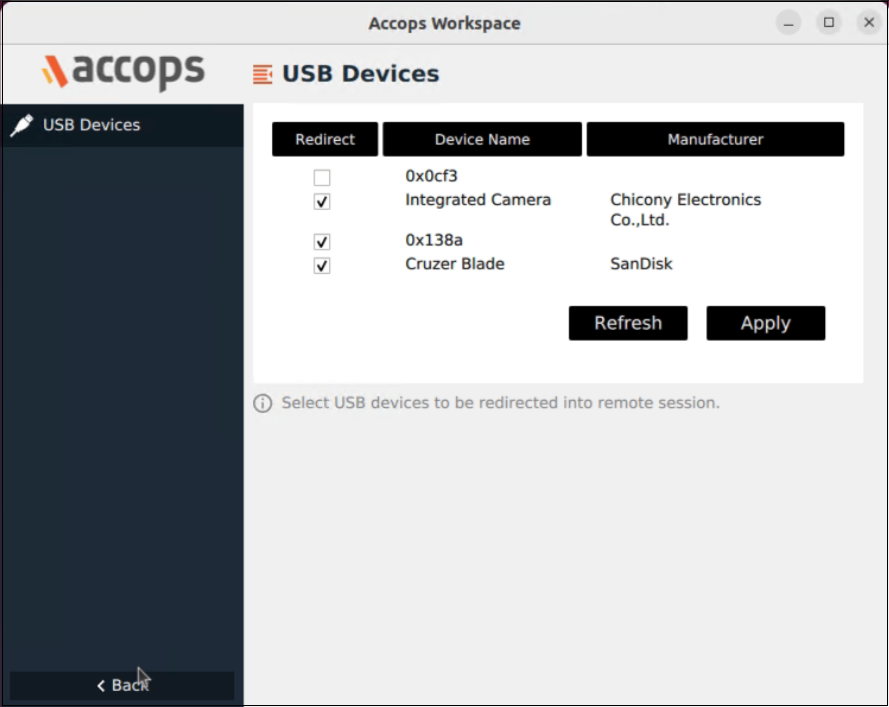
Task: Select USB Devices in the sidebar
Action: coord(91,125)
